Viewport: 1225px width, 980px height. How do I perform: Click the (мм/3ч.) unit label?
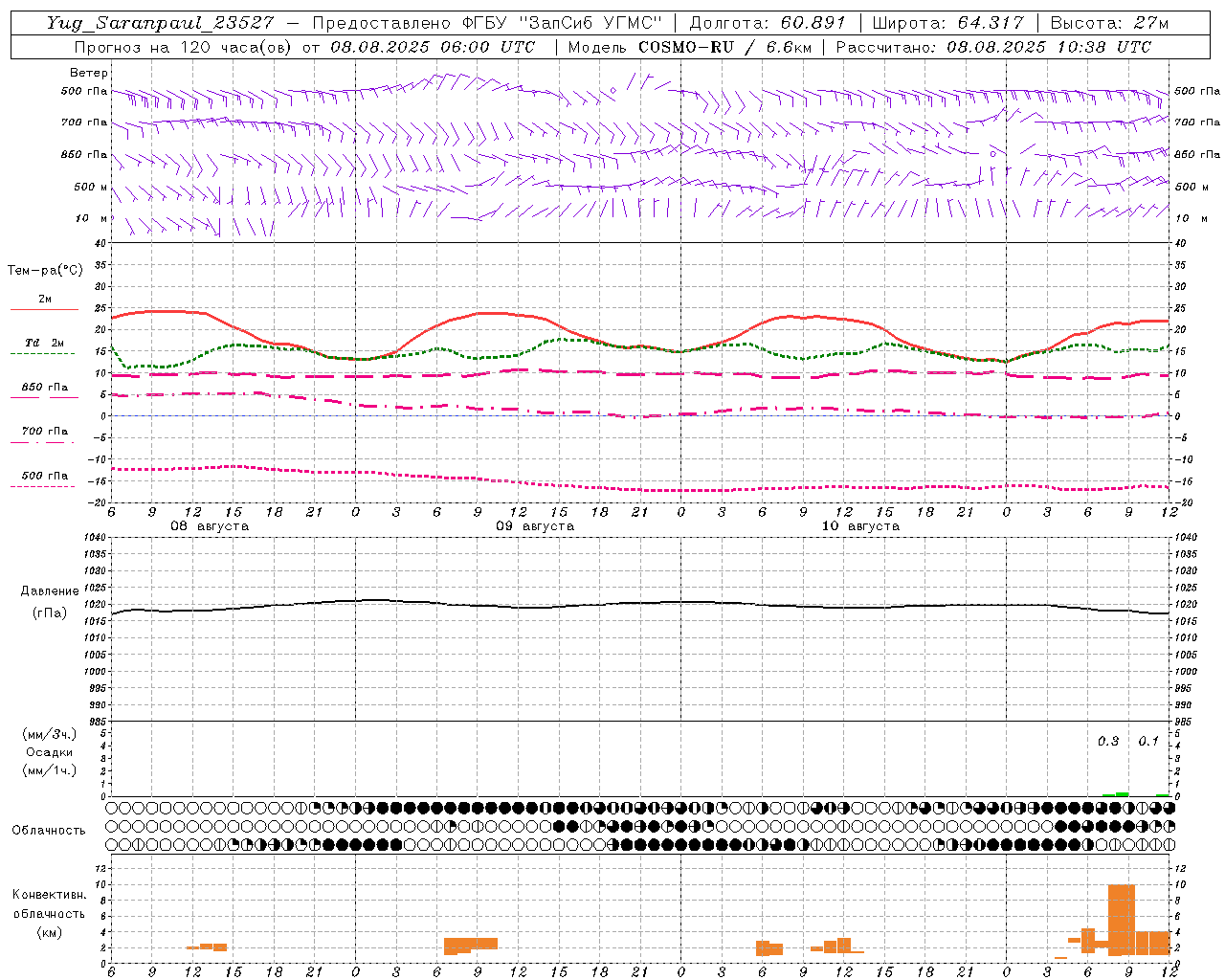pyautogui.click(x=50, y=734)
